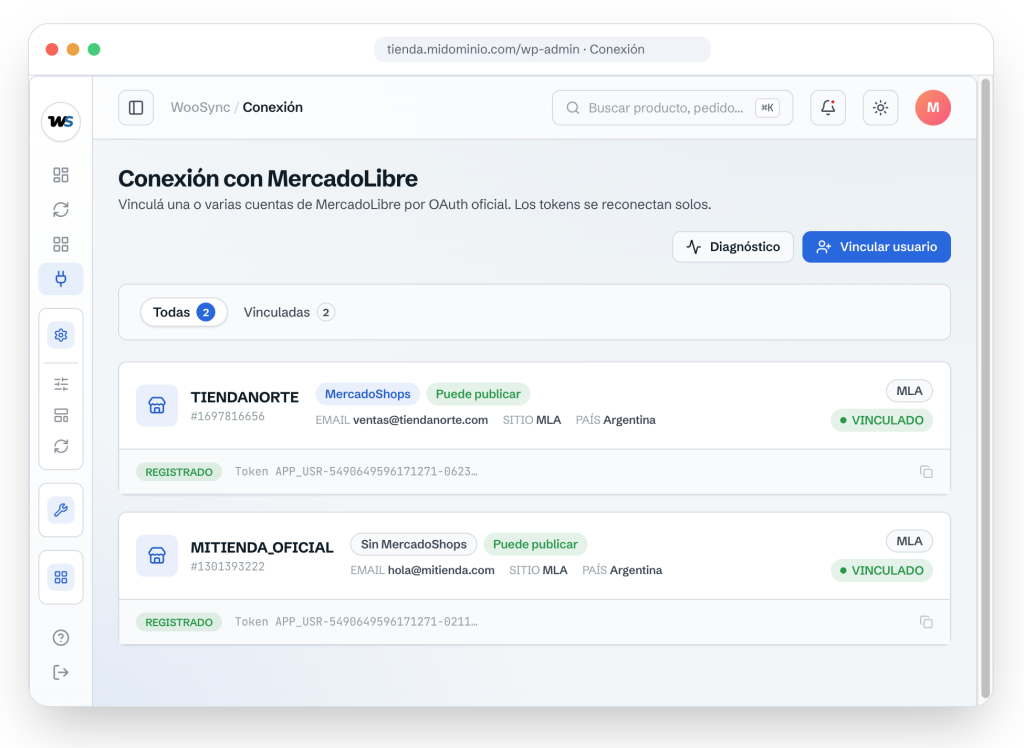Click the refresh icon below the layout icon
1024x748 pixels.
point(61,446)
